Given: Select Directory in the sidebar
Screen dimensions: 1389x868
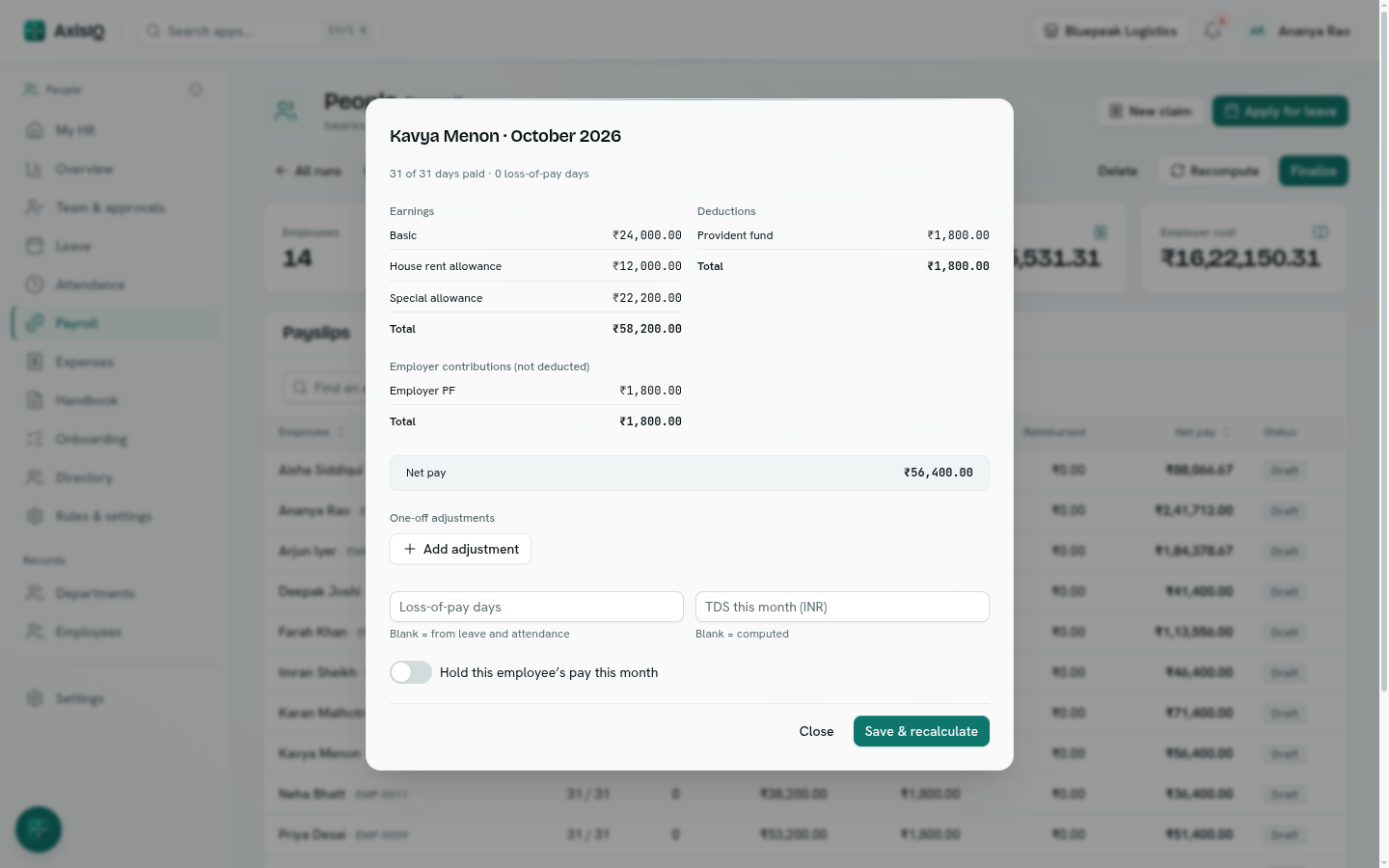Looking at the screenshot, I should pyautogui.click(x=115, y=477).
